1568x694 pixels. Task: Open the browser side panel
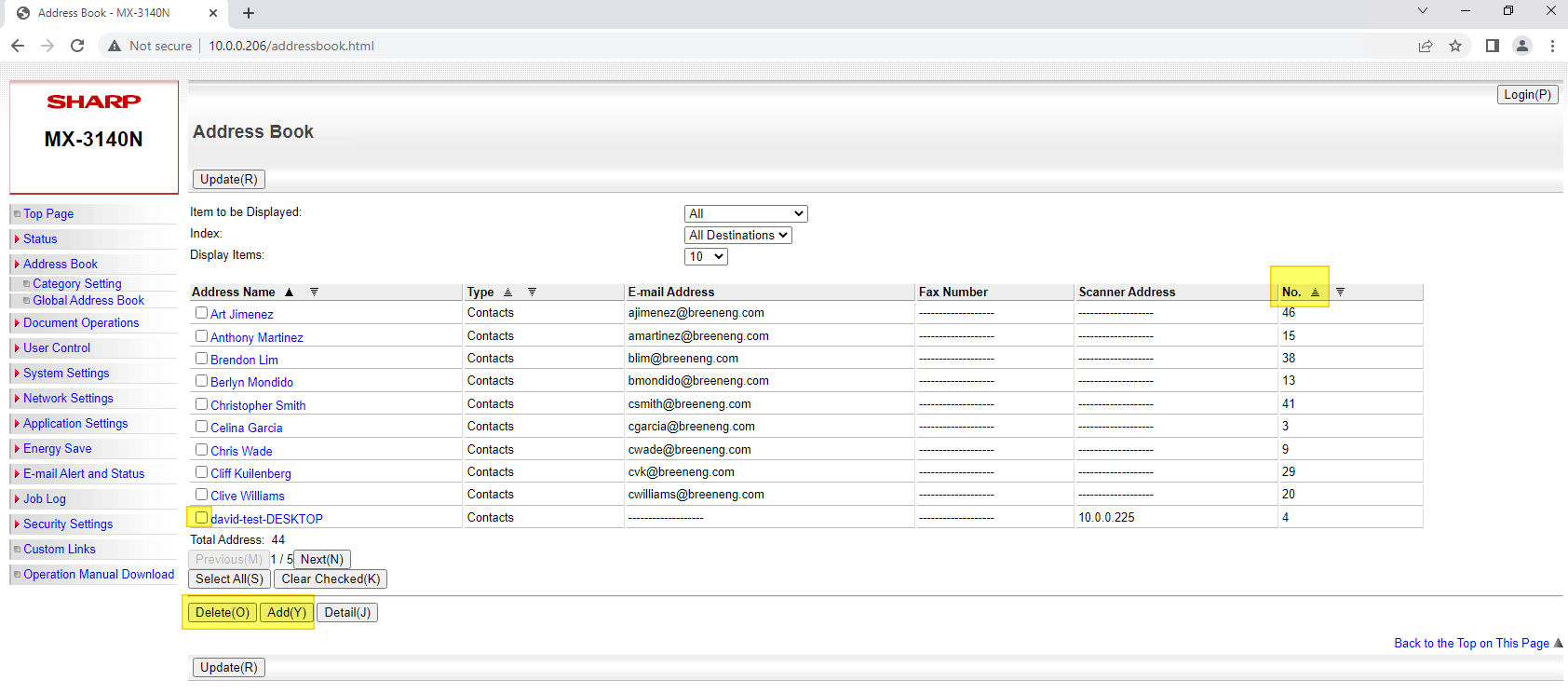(x=1493, y=46)
